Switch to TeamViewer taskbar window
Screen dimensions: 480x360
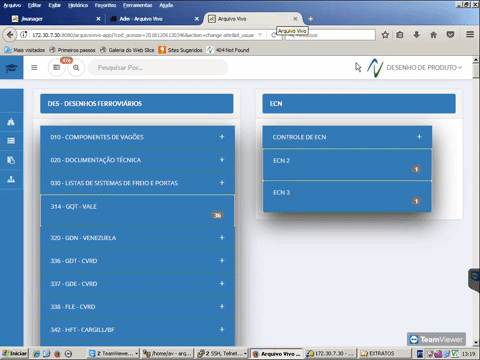(113, 354)
